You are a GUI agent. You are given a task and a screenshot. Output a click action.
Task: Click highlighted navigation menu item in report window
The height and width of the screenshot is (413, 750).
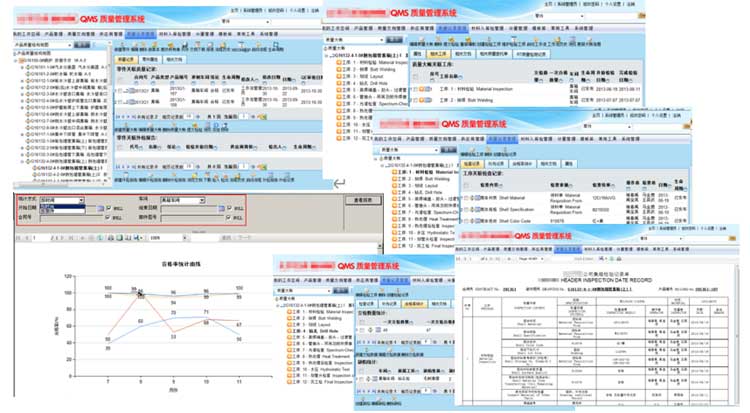[568, 249]
